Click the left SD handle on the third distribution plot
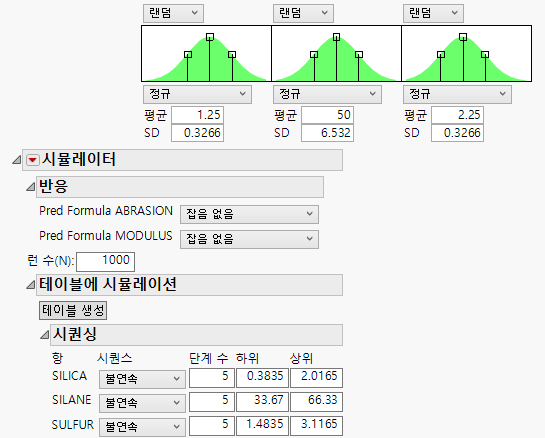 click(x=441, y=55)
